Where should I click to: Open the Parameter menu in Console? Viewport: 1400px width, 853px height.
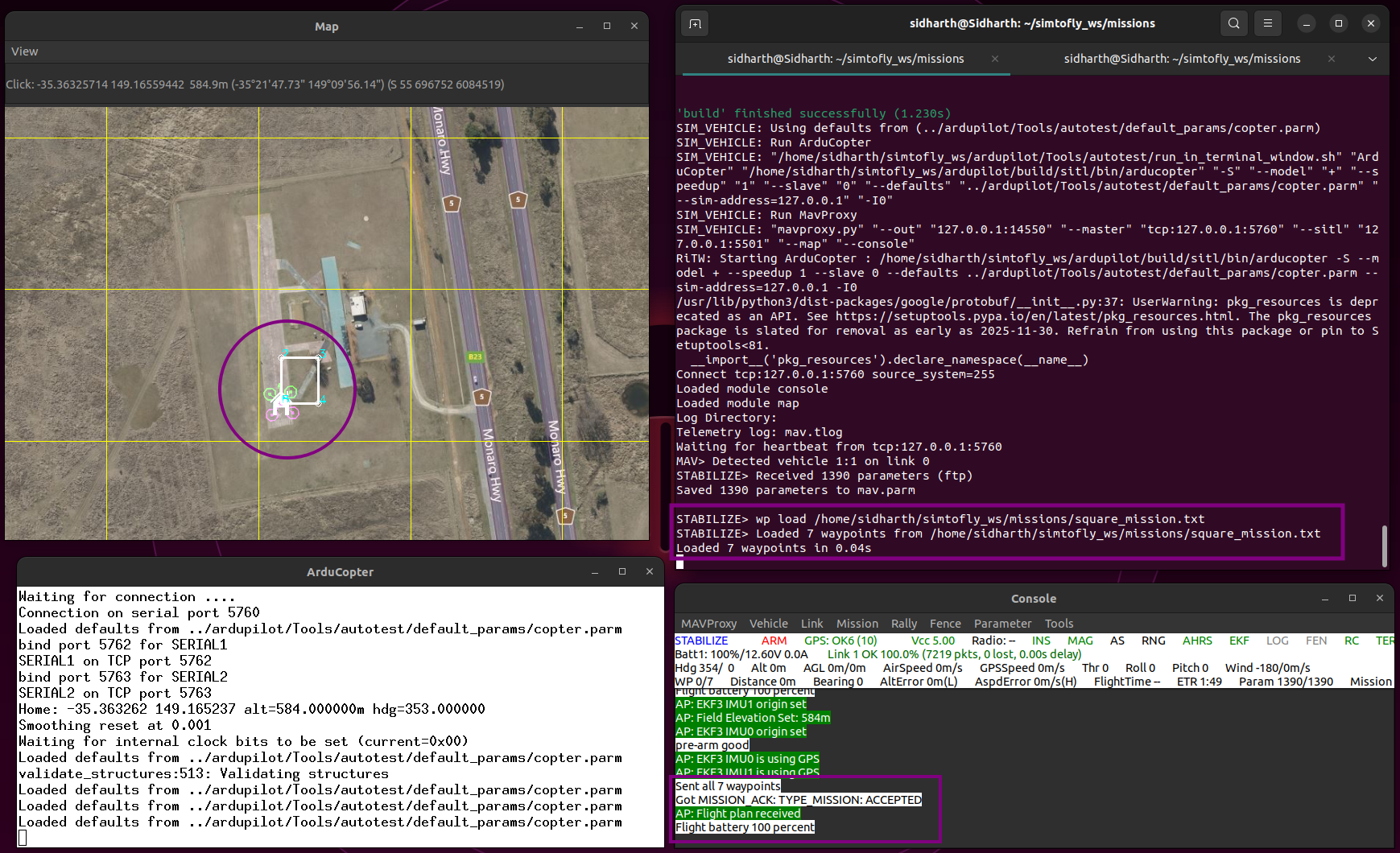click(1002, 624)
